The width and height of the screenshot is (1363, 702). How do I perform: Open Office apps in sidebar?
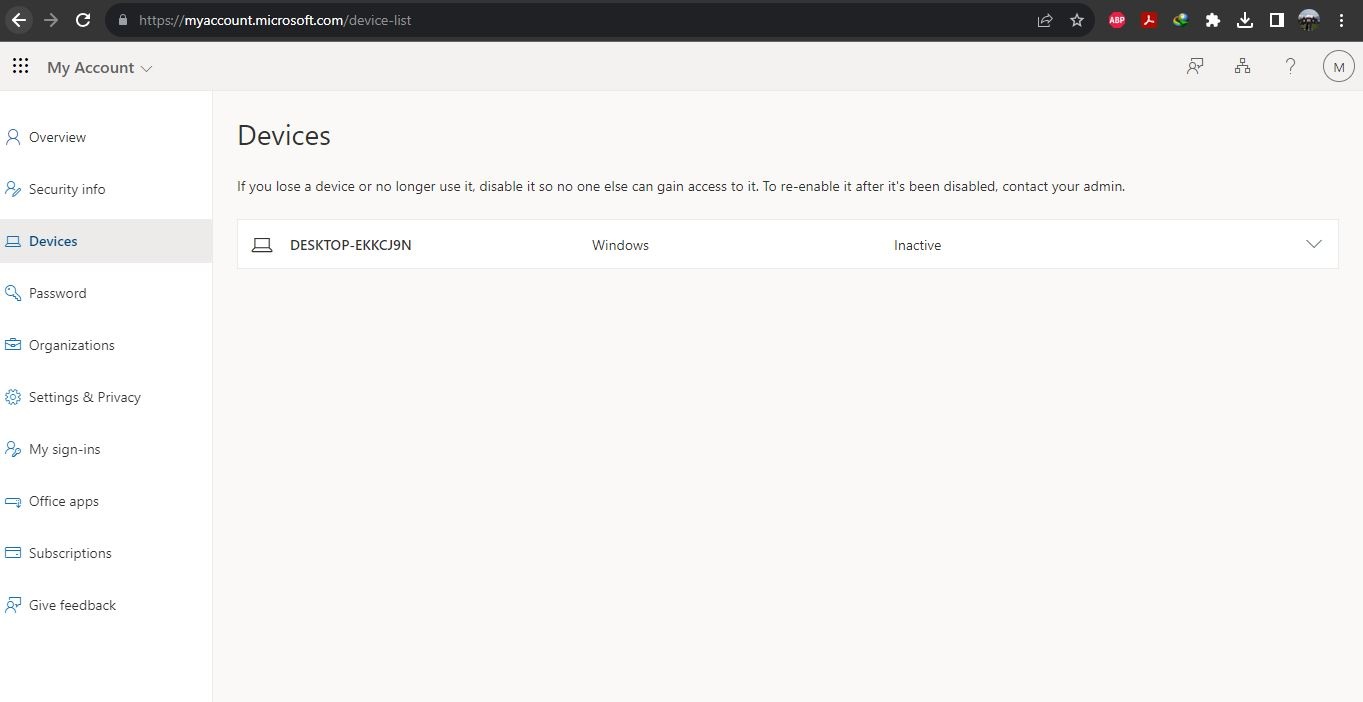point(106,501)
